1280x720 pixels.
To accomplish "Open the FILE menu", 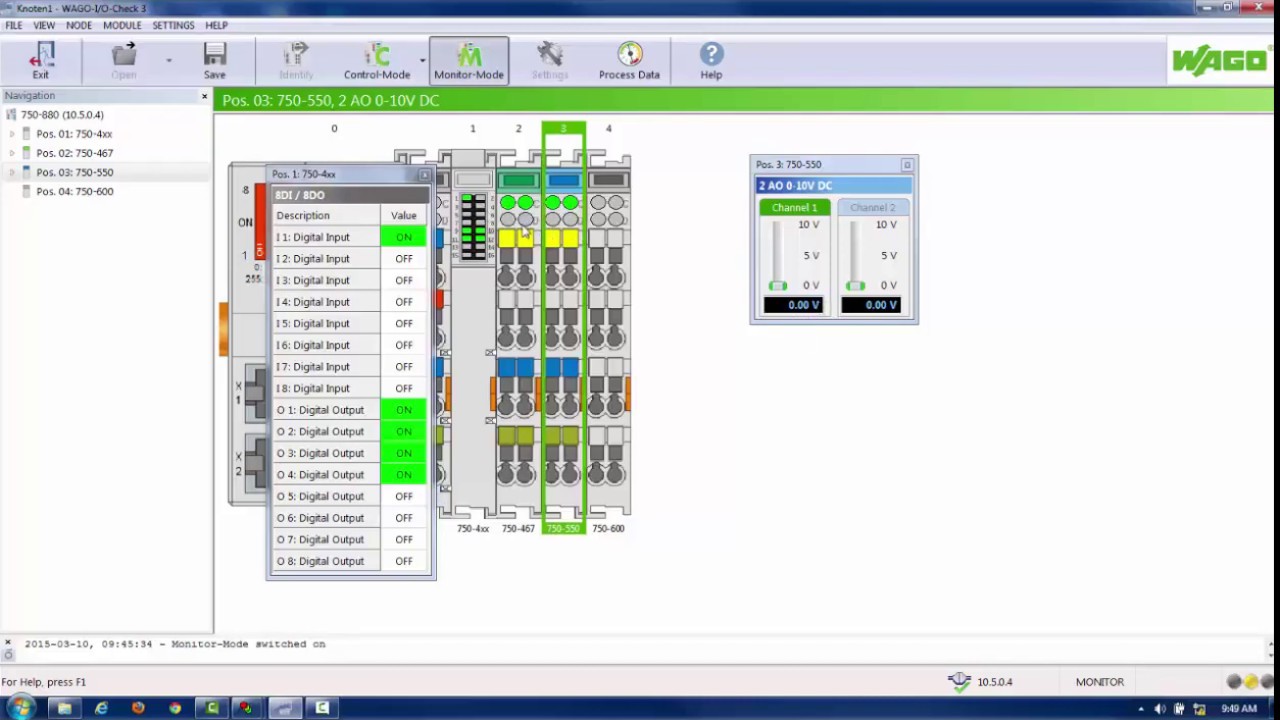I will (14, 25).
